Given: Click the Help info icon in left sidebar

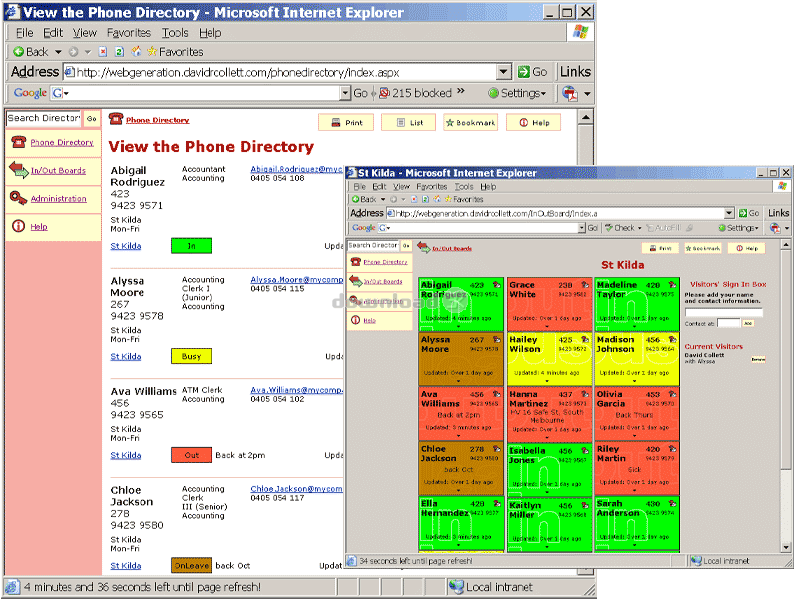Looking at the screenshot, I should click(18, 226).
